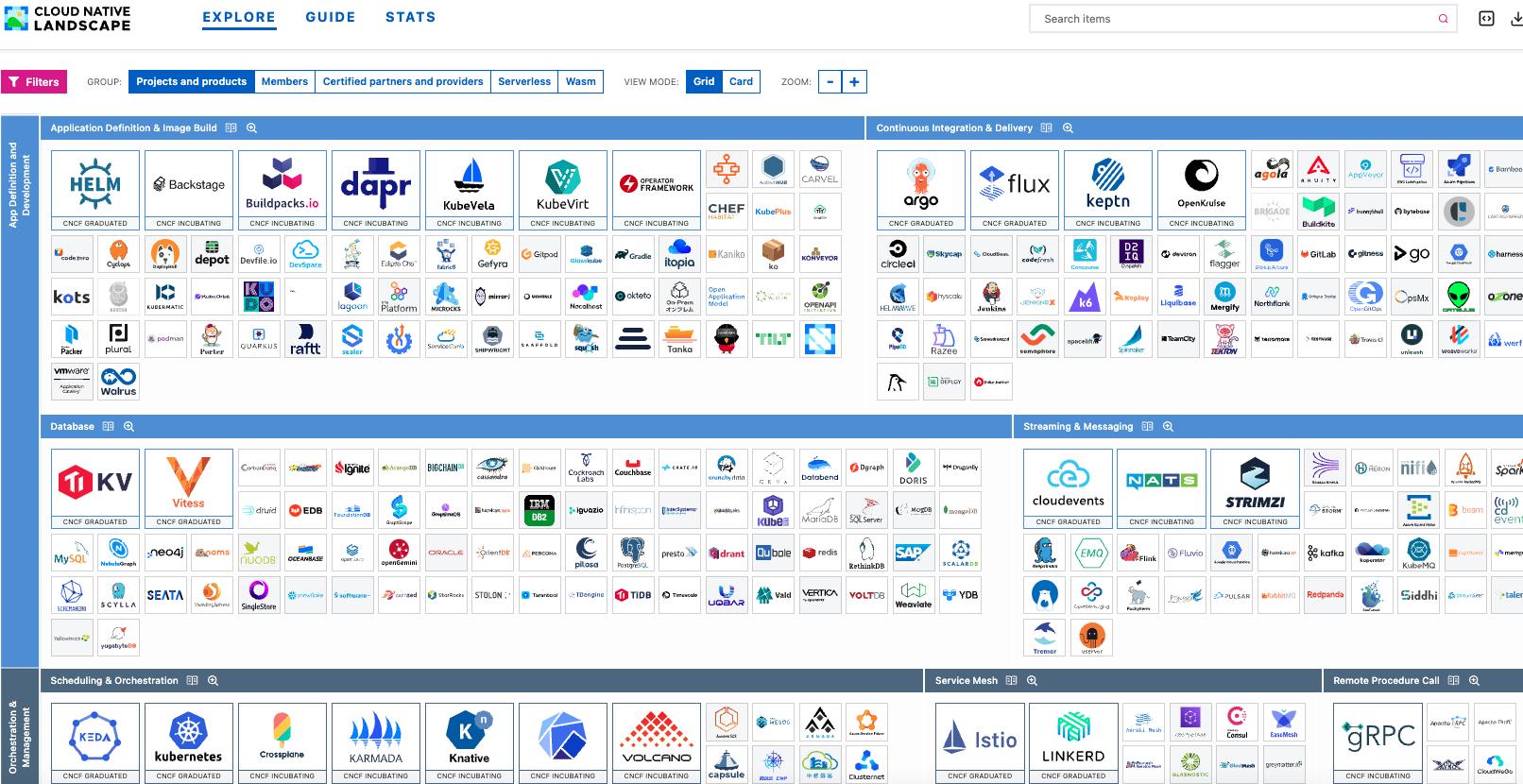Expand the Database category magnifier
Viewport: 1523px width, 784px height.
(x=129, y=427)
